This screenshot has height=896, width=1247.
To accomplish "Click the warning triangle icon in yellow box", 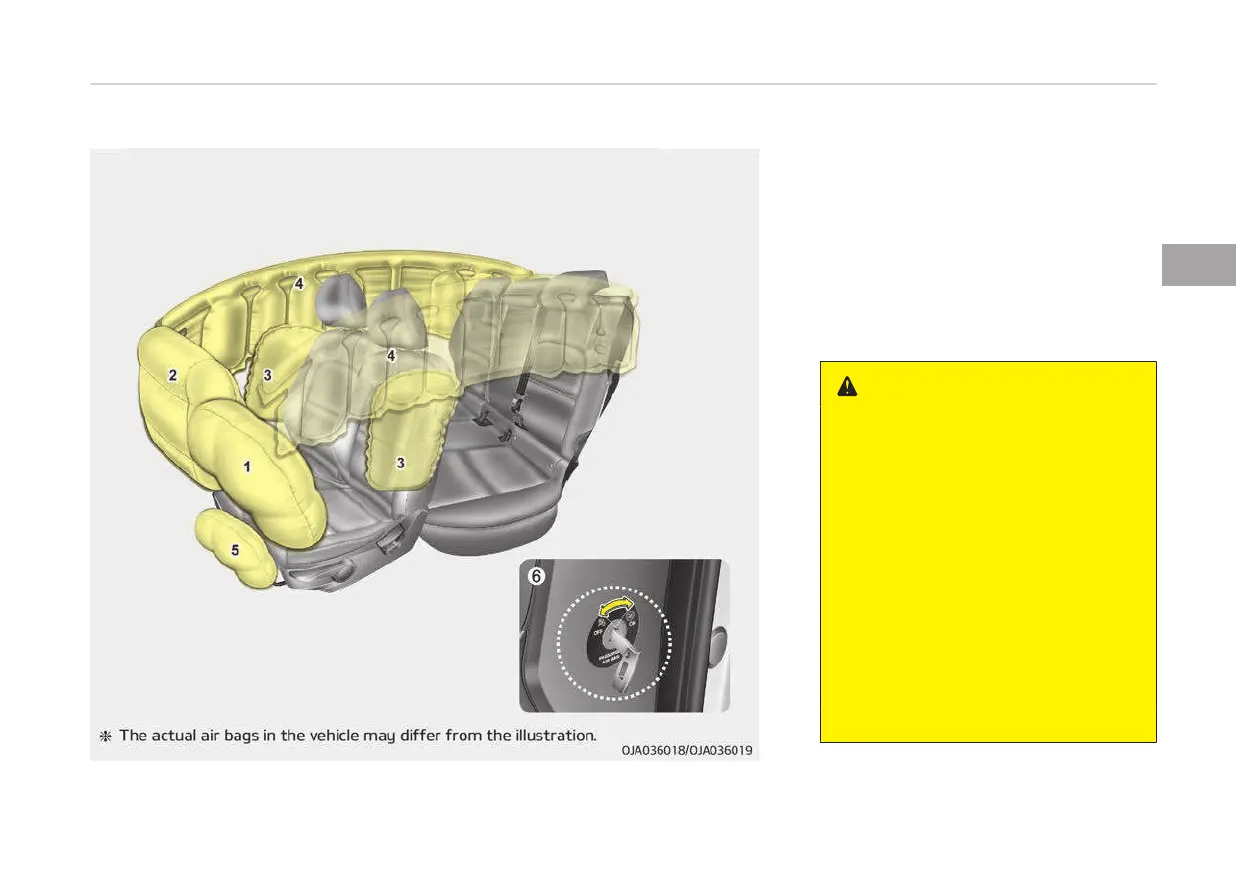I will [x=847, y=388].
